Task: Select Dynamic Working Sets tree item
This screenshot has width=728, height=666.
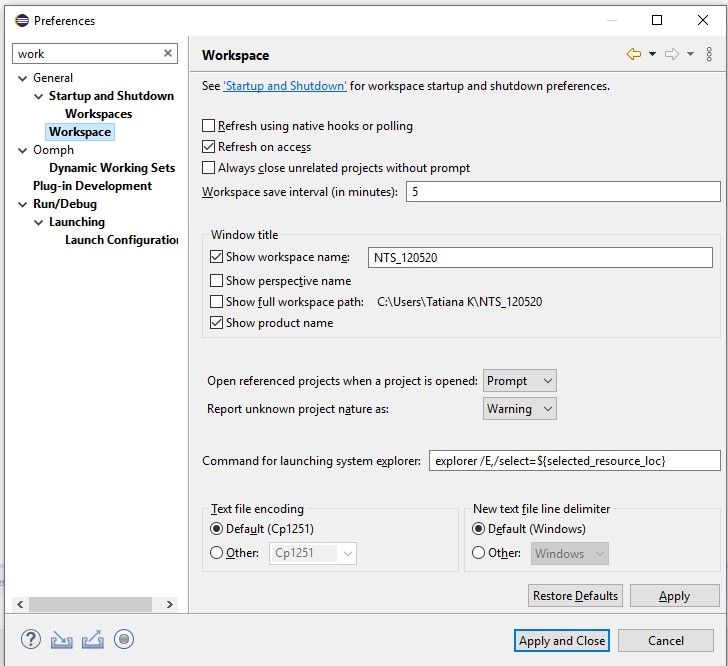Action: point(112,168)
